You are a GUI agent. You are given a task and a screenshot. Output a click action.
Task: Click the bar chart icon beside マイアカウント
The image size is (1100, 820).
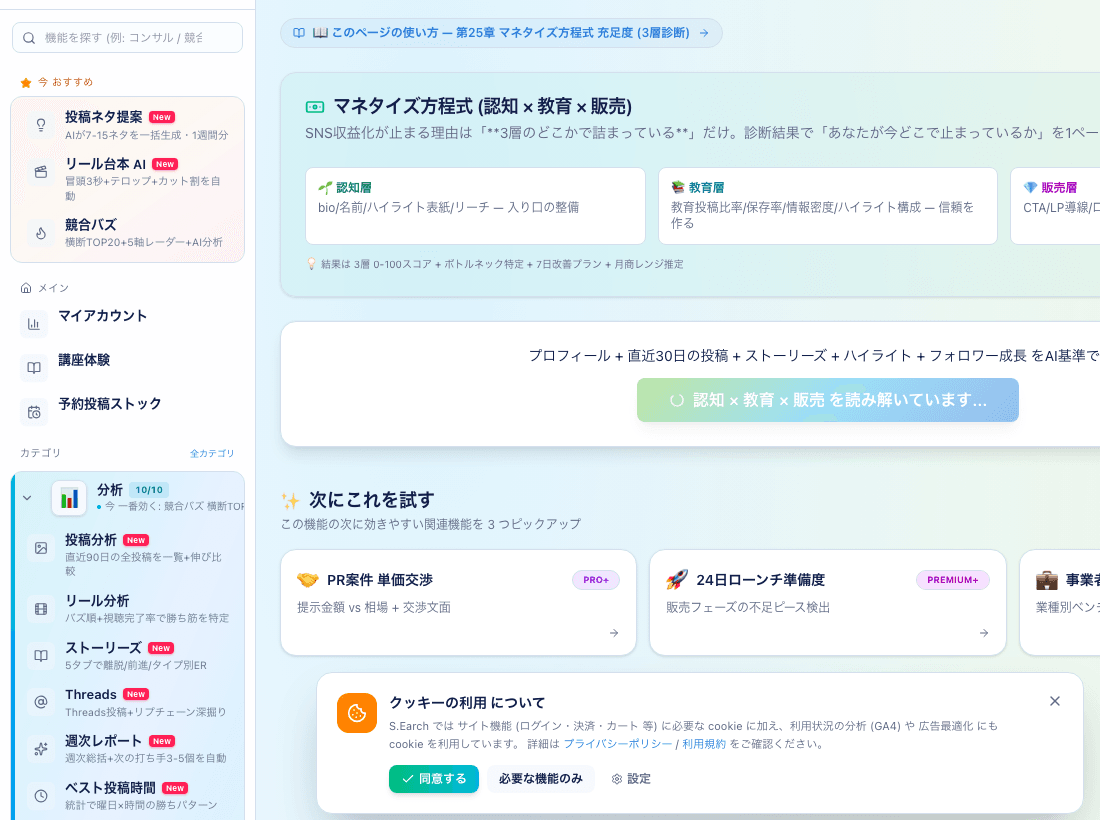(34, 323)
